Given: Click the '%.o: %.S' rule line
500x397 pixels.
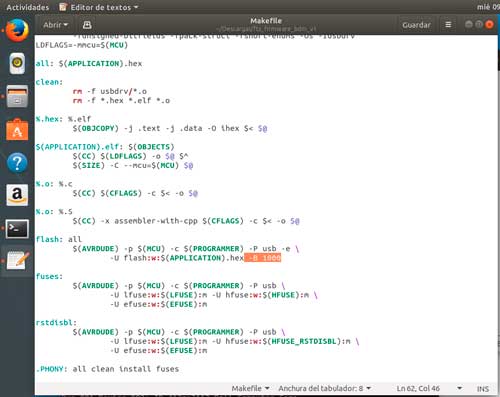Looking at the screenshot, I should click(x=54, y=212).
